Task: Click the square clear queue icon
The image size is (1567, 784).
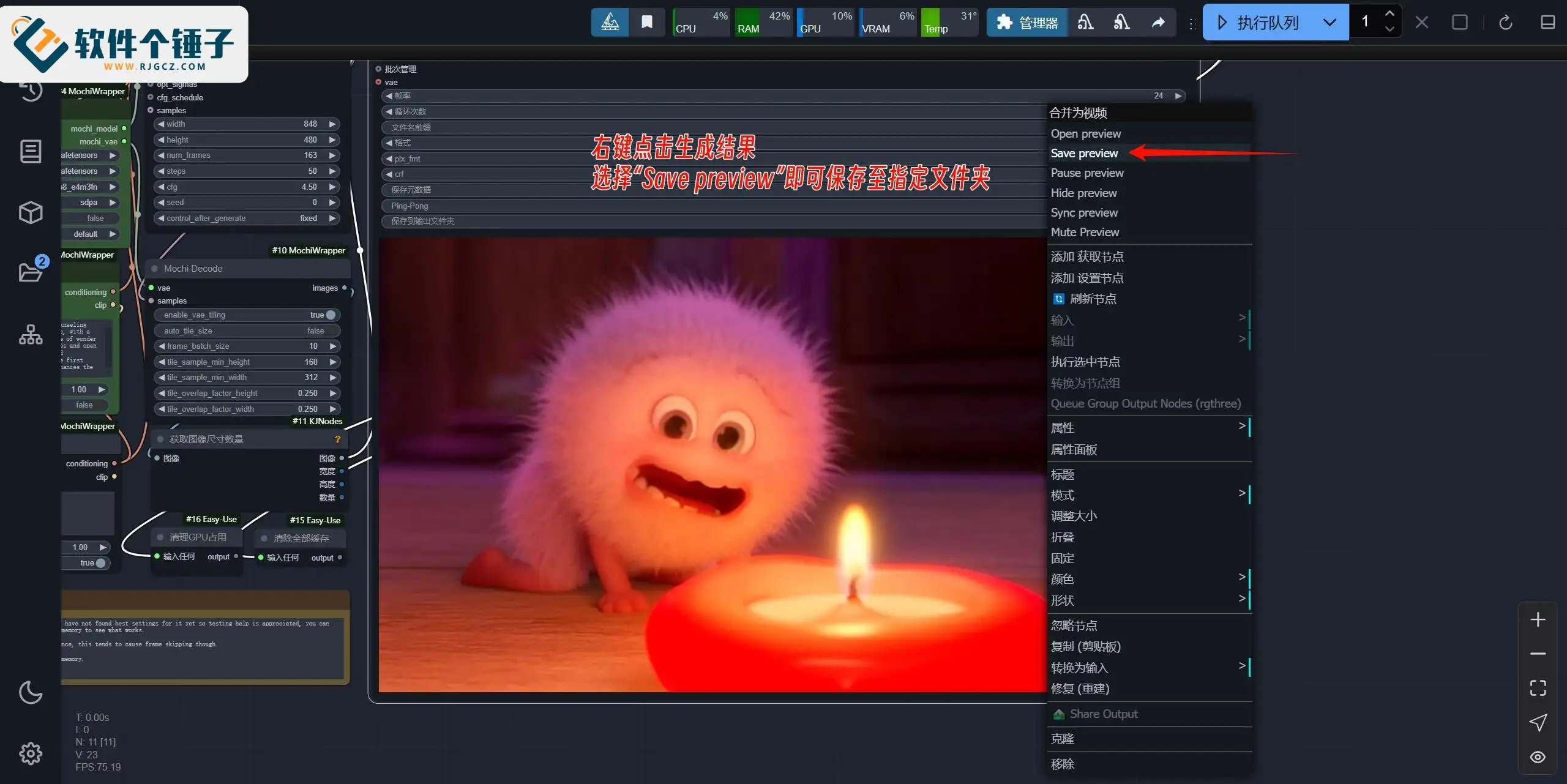Action: [1460, 23]
